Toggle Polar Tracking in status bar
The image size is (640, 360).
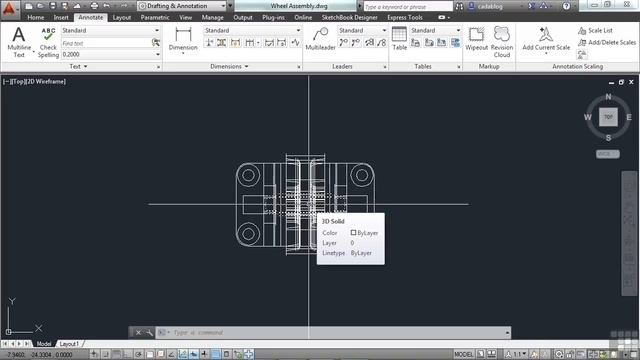[138, 354]
